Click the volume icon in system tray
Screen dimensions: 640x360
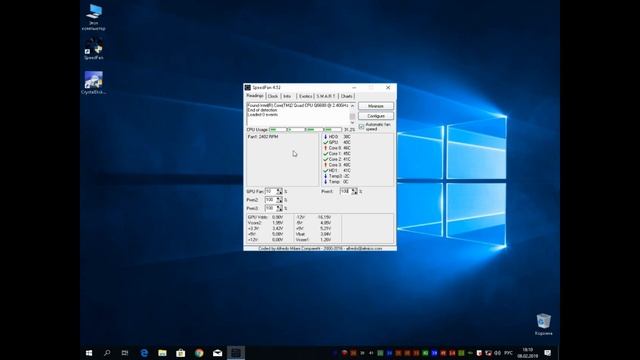pos(497,353)
